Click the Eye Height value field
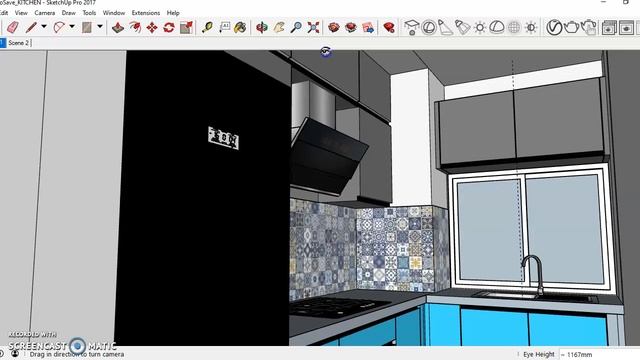Screen dimensions: 640x360 (598, 354)
